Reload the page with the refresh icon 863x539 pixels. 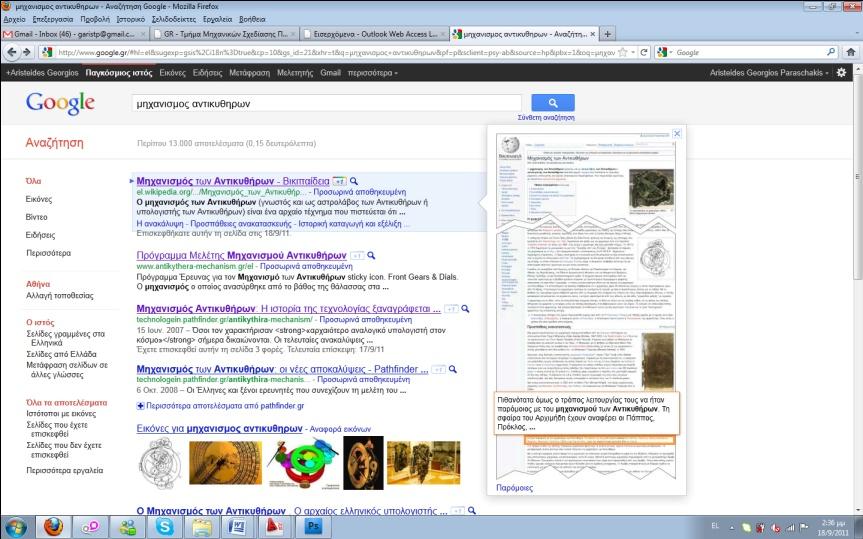click(643, 52)
